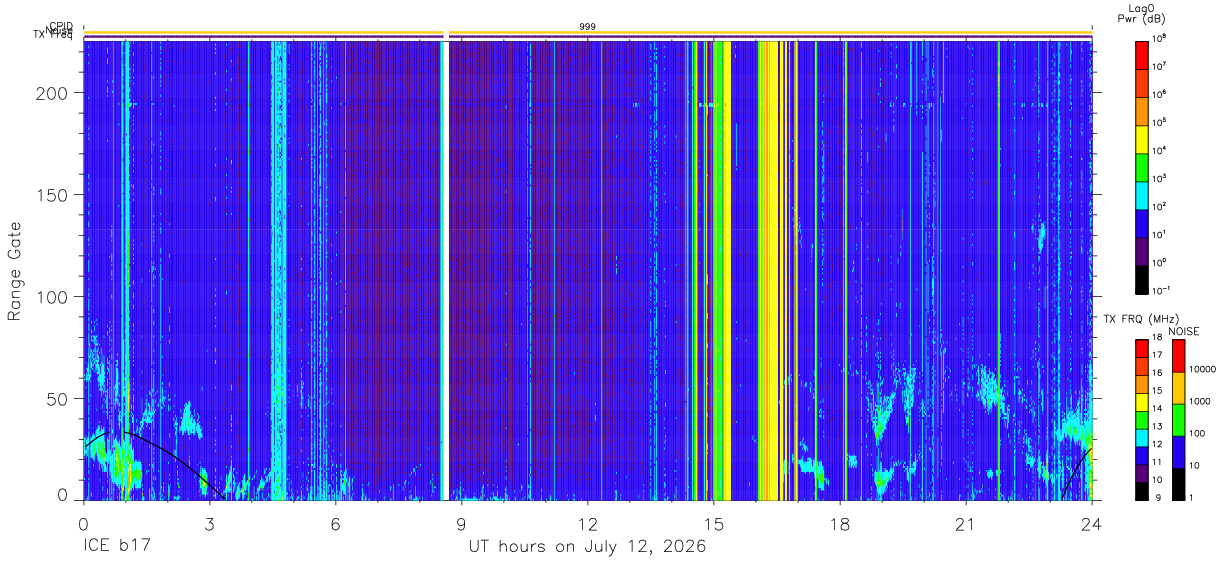Click the '18' label on TX FRQ colorbar
1228x567 pixels.
point(1158,339)
